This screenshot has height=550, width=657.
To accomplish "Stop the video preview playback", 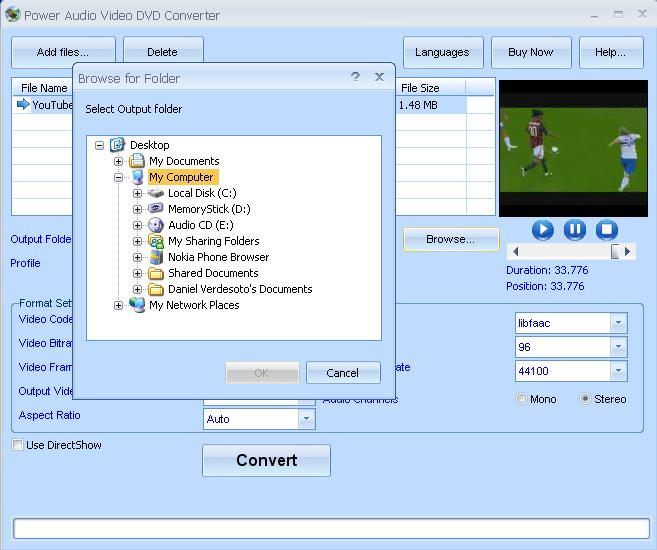I will [x=606, y=230].
